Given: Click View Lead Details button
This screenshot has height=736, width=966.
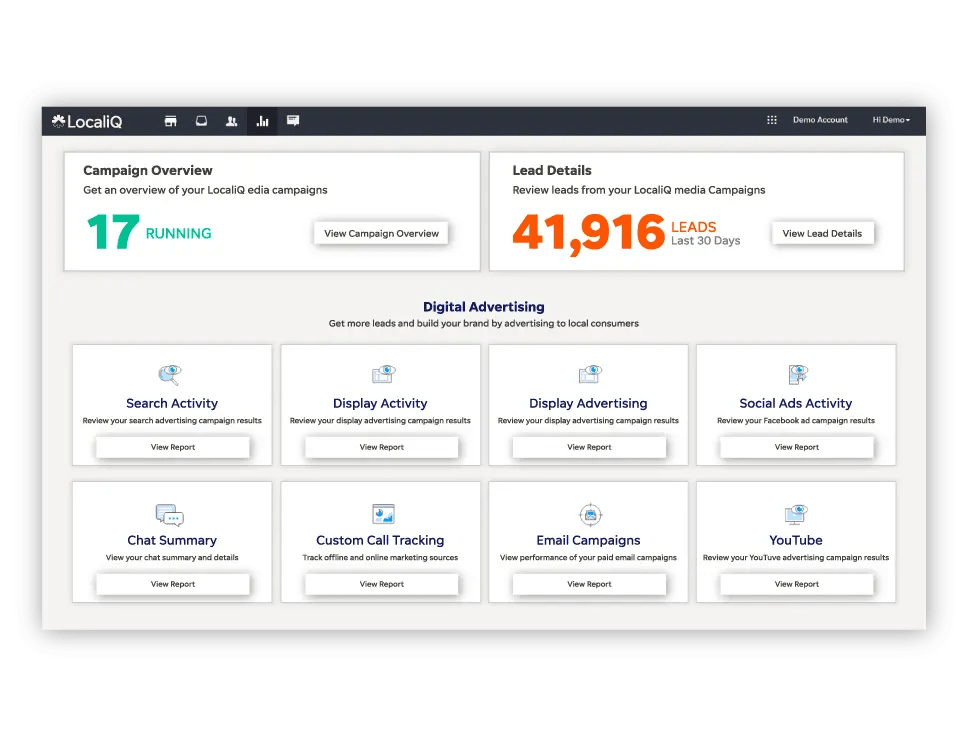Looking at the screenshot, I should pos(822,233).
